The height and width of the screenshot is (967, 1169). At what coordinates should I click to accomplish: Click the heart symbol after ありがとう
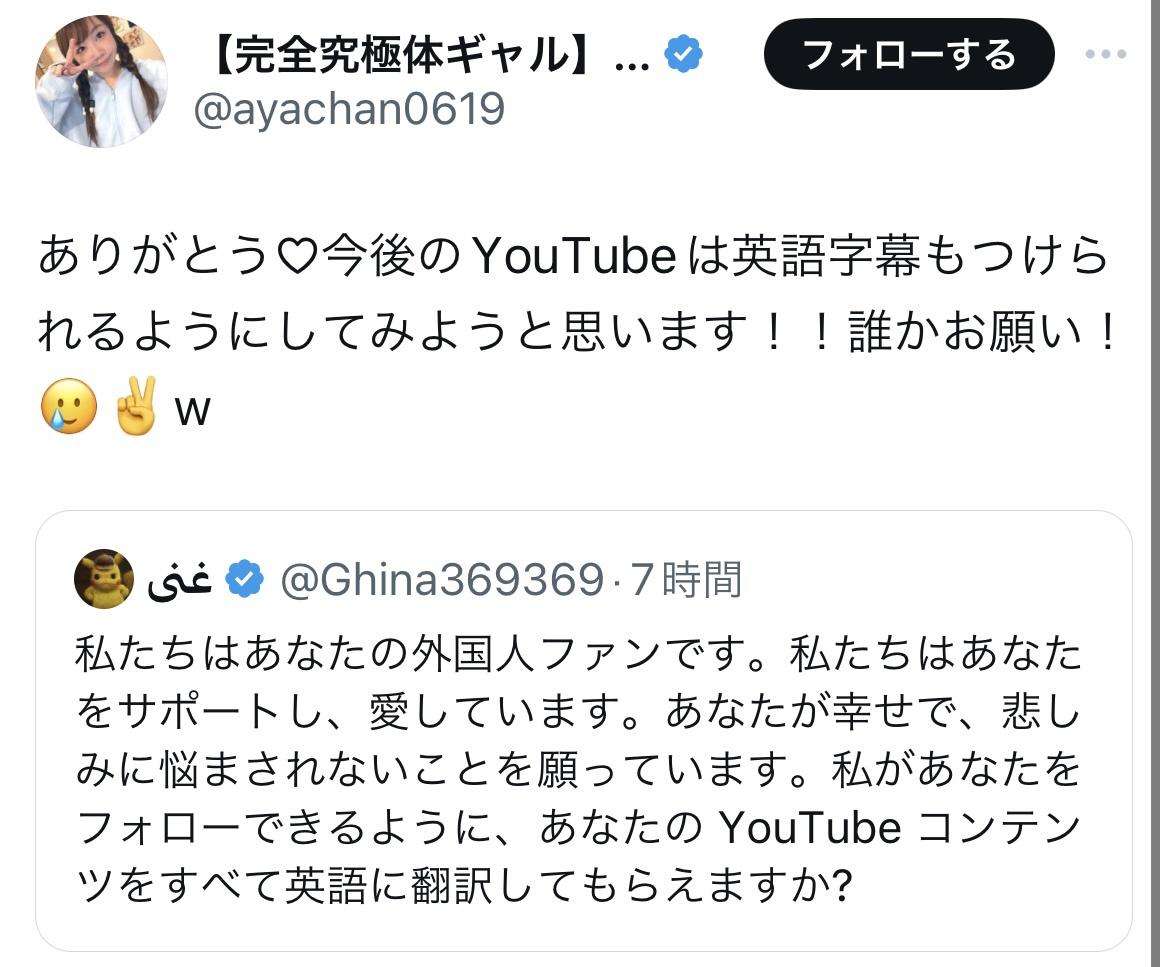click(295, 259)
